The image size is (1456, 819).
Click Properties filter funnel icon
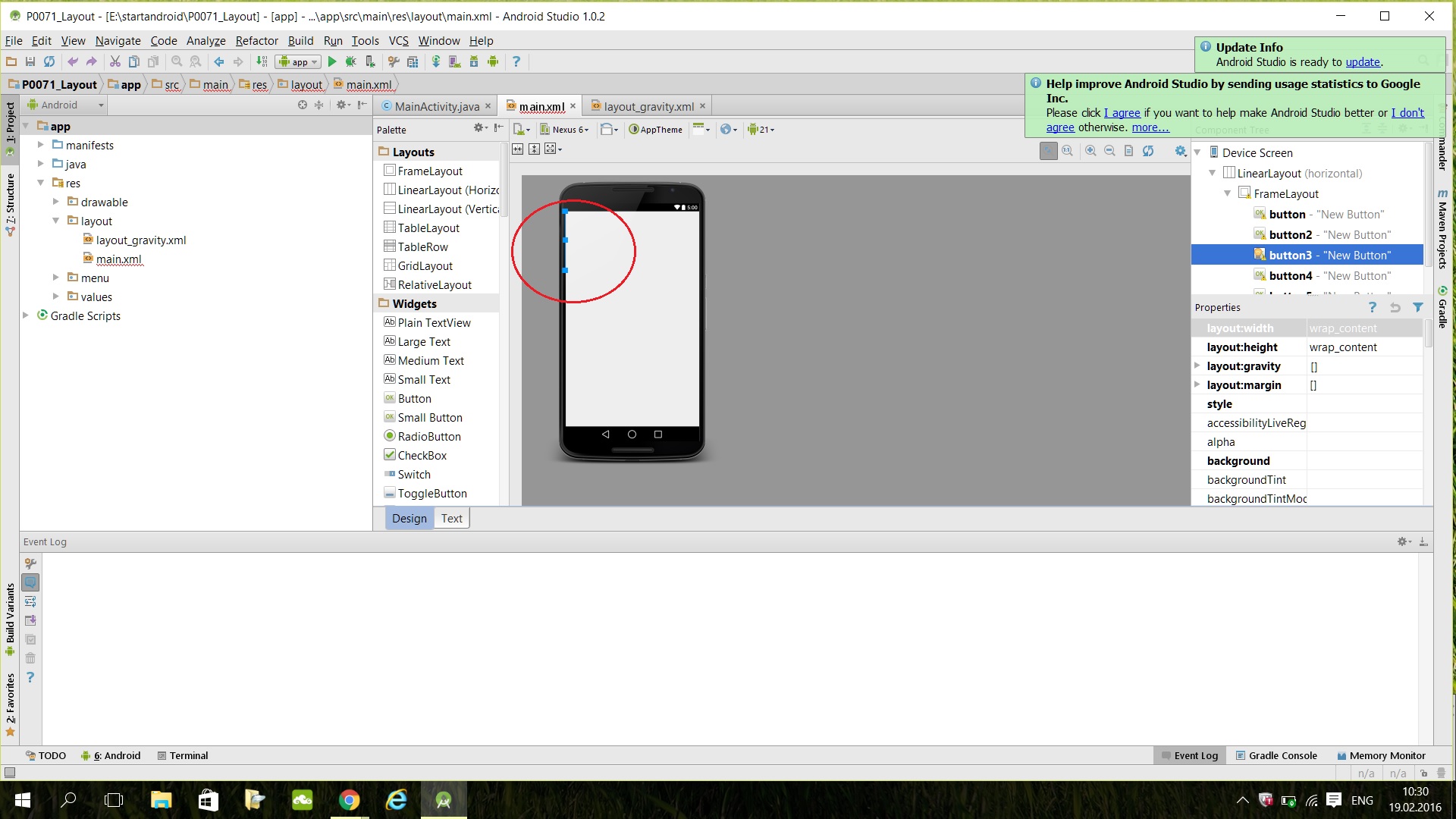(x=1418, y=307)
